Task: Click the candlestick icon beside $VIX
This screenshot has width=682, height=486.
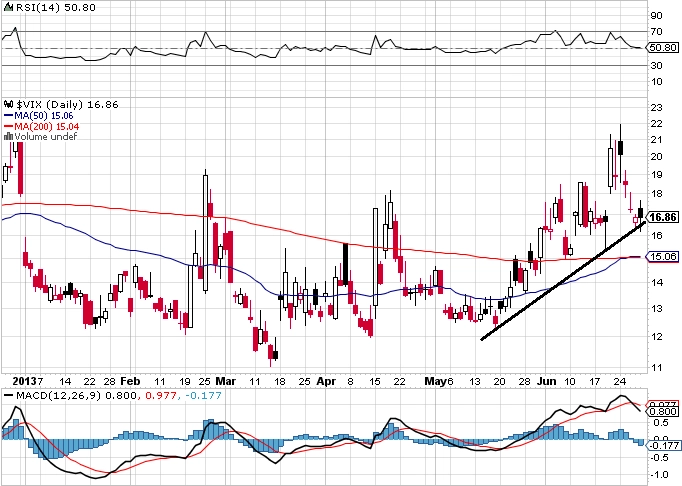Action: coord(9,104)
